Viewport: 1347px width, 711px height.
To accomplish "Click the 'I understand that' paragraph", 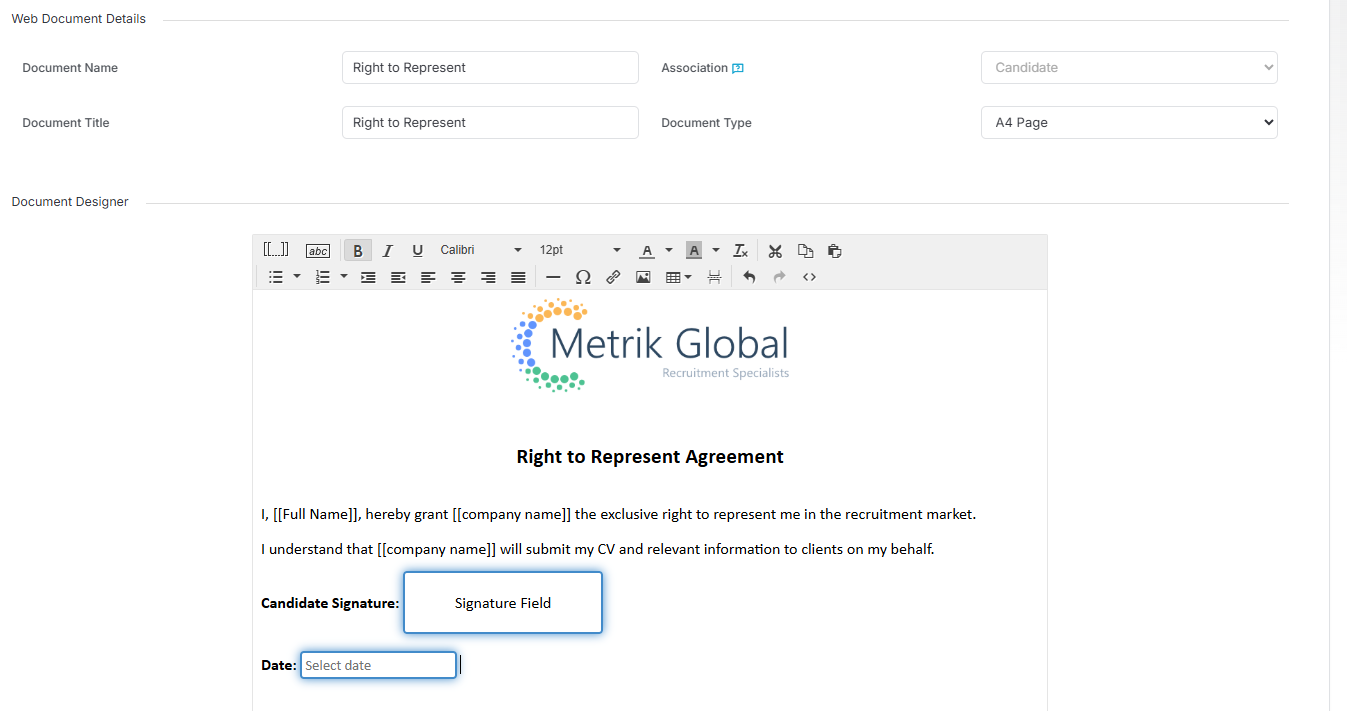I will tap(598, 549).
